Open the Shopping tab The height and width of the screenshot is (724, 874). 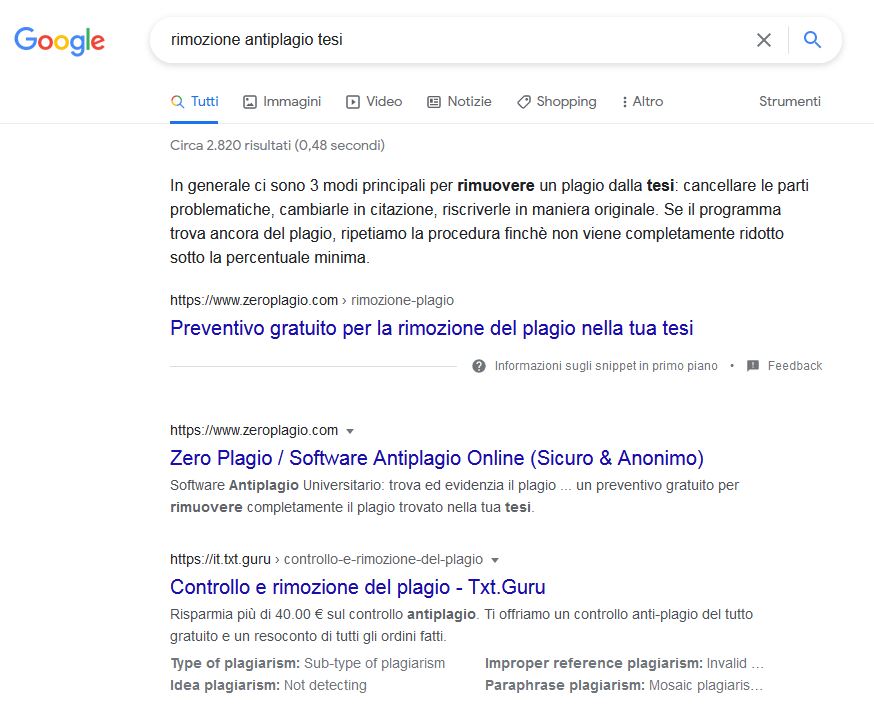point(556,101)
